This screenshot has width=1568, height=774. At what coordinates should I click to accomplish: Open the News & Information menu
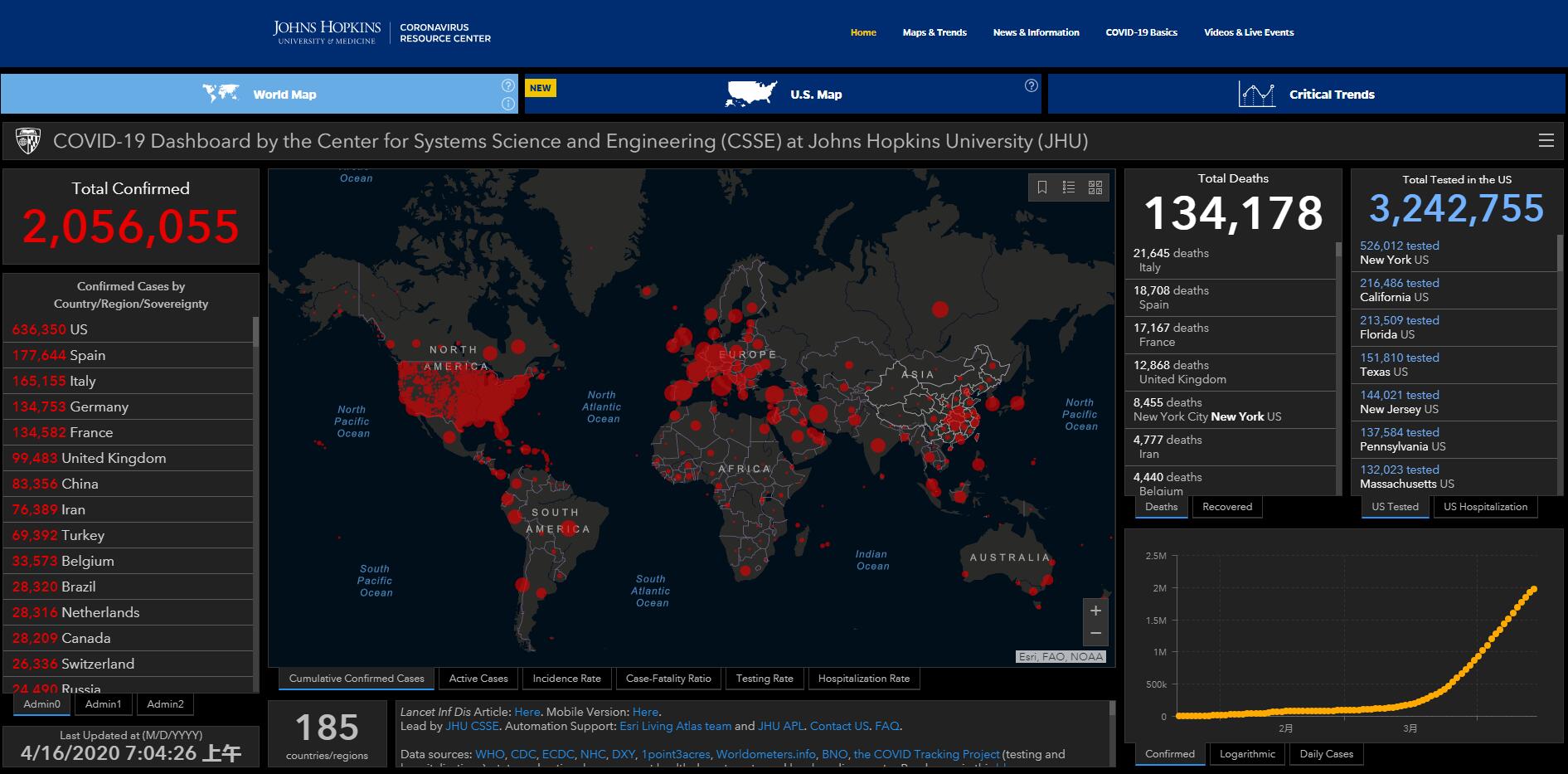click(1036, 32)
